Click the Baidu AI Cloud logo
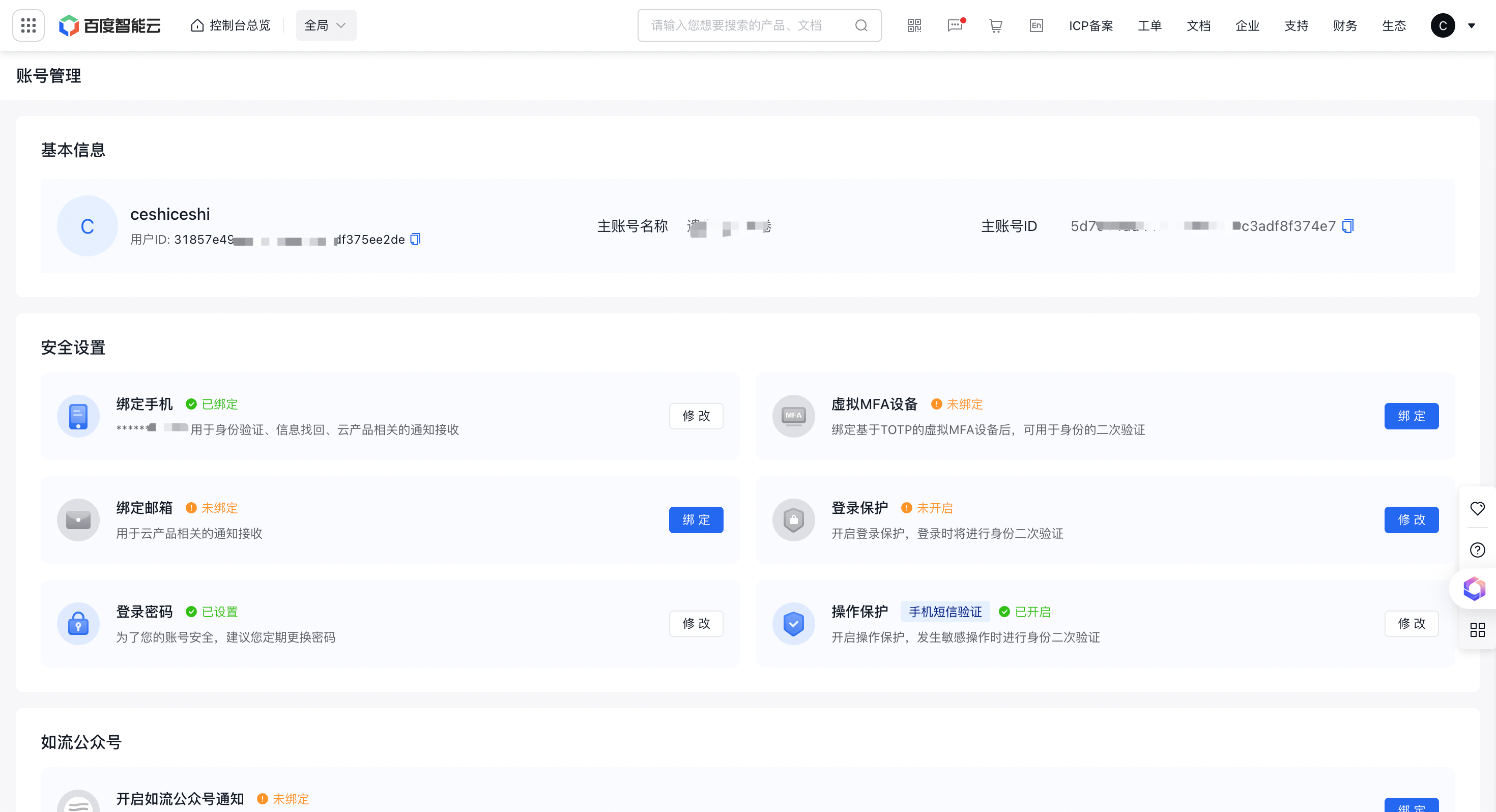1496x812 pixels. point(110,25)
